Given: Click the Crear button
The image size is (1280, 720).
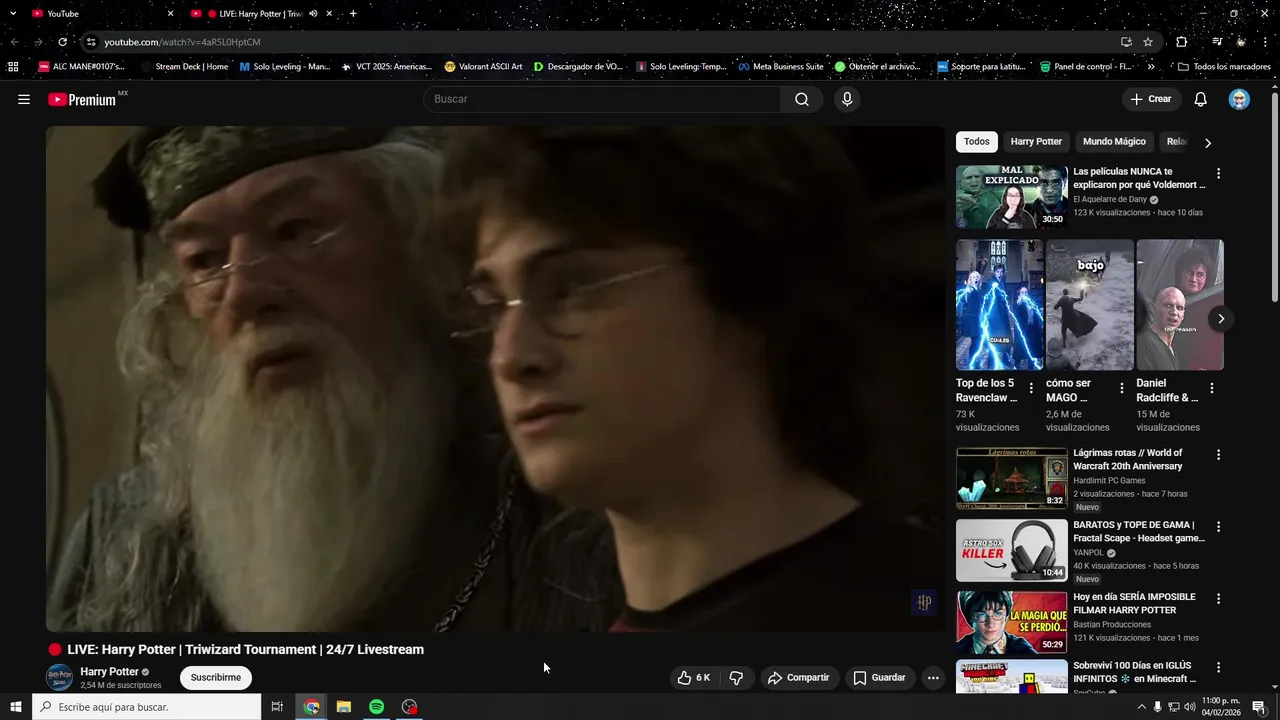Looking at the screenshot, I should 1151,99.
